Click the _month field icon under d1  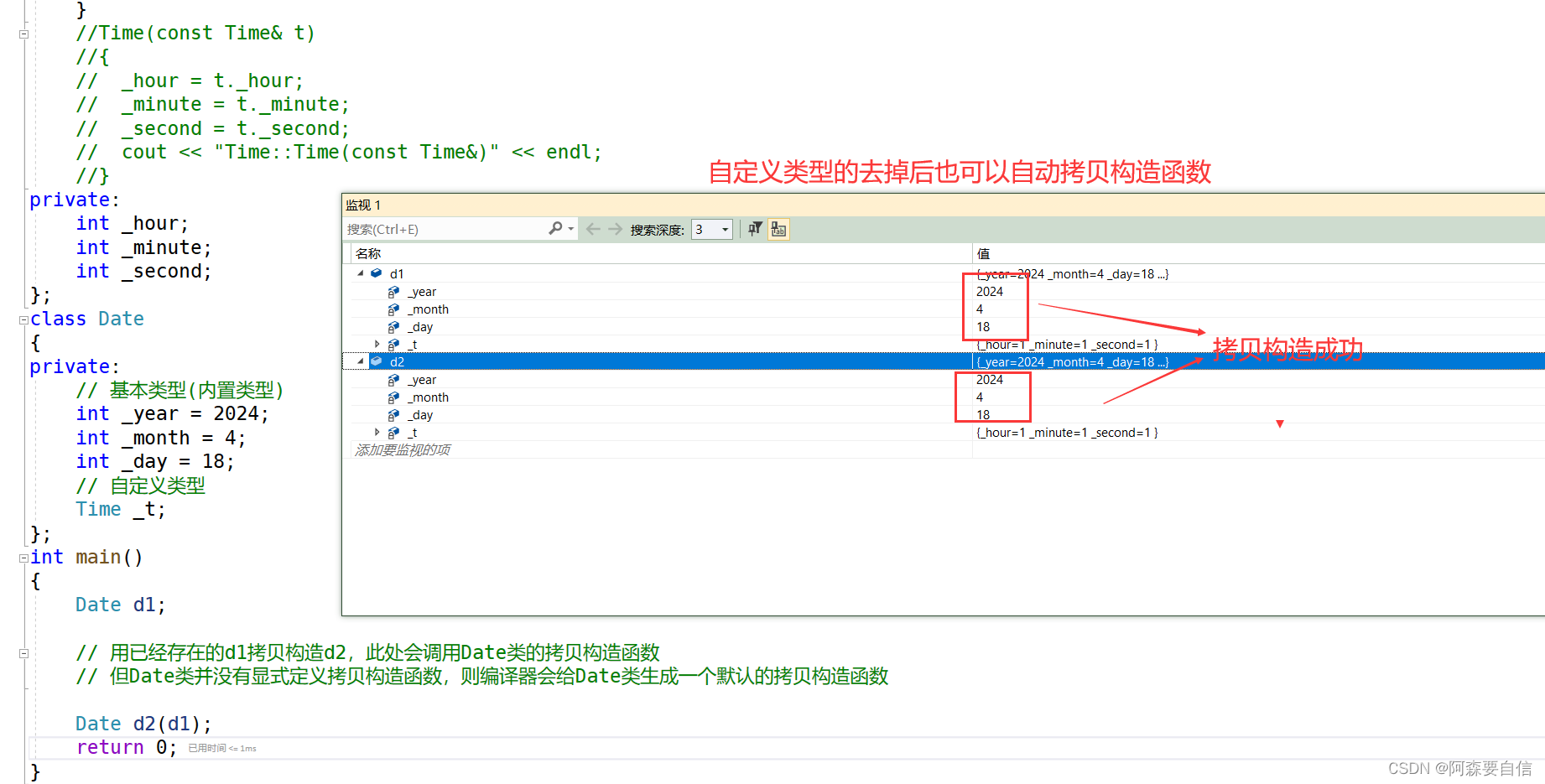click(393, 309)
